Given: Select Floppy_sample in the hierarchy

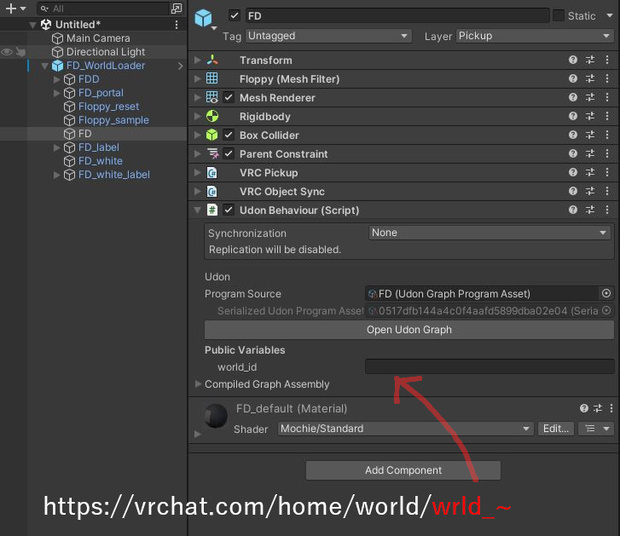Looking at the screenshot, I should (x=113, y=120).
